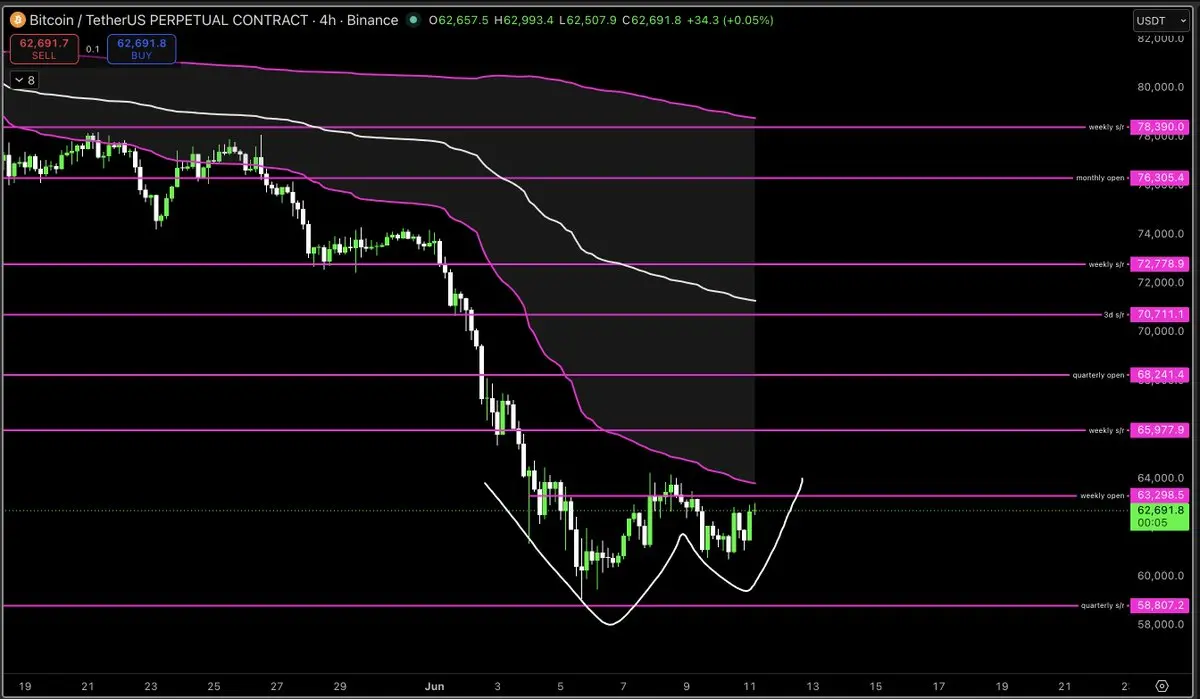Click the 27 date on the time axis
Viewport: 1200px width, 699px height.
[x=276, y=686]
